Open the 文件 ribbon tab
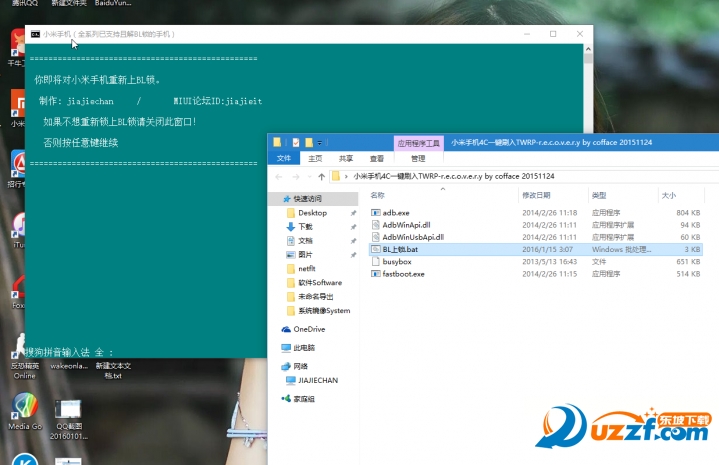 point(284,158)
